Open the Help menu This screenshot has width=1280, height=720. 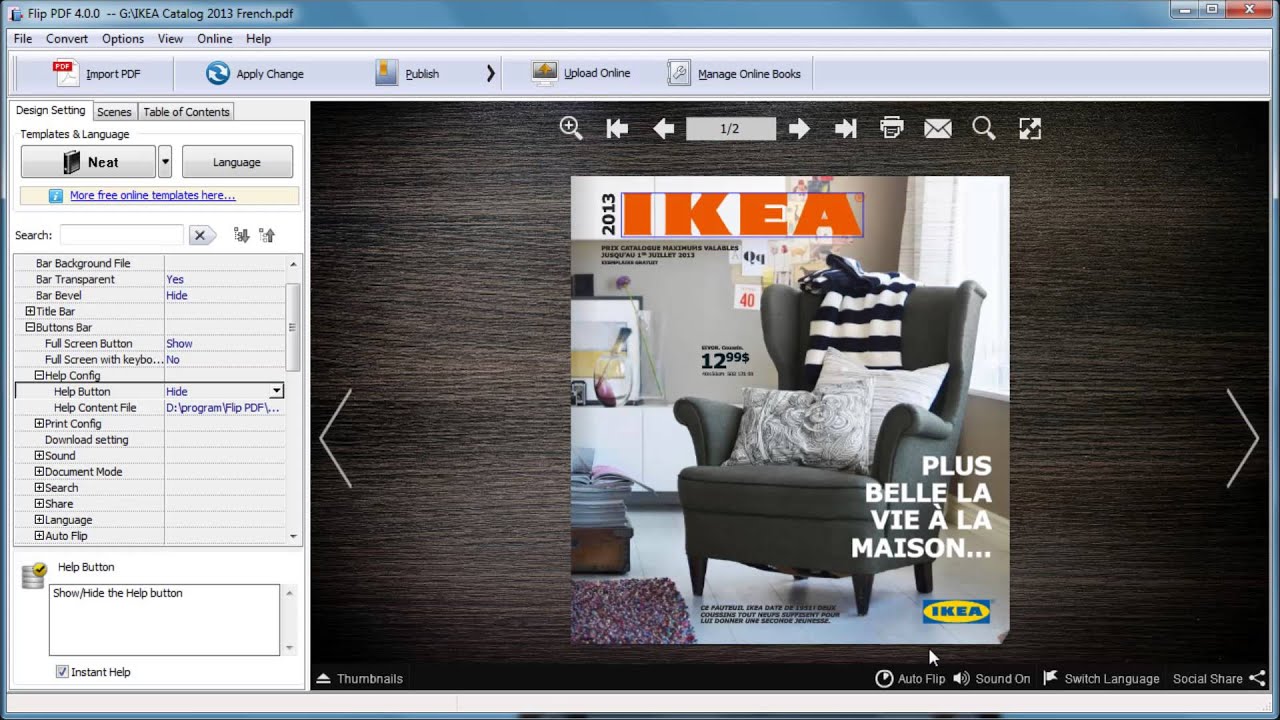tap(258, 39)
